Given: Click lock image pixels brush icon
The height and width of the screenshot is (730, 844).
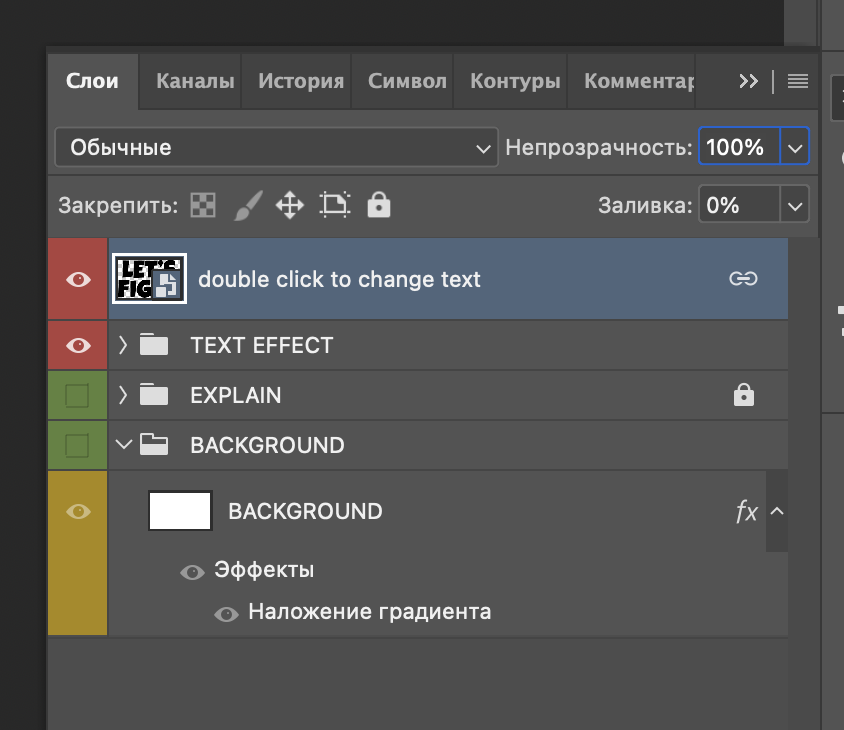Looking at the screenshot, I should point(247,206).
